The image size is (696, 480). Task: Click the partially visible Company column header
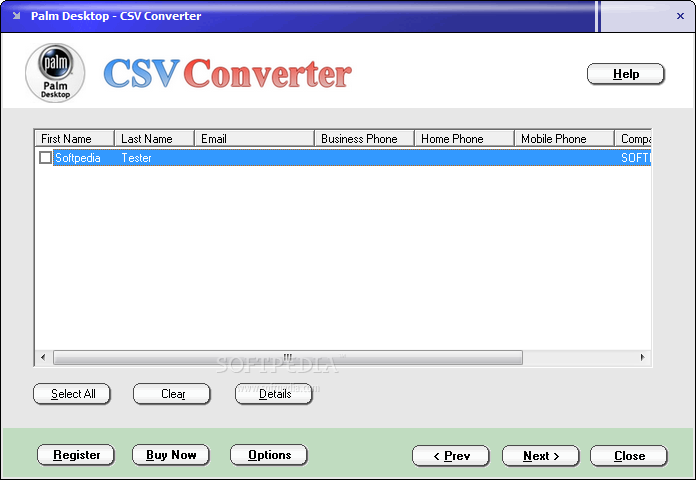pyautogui.click(x=633, y=139)
